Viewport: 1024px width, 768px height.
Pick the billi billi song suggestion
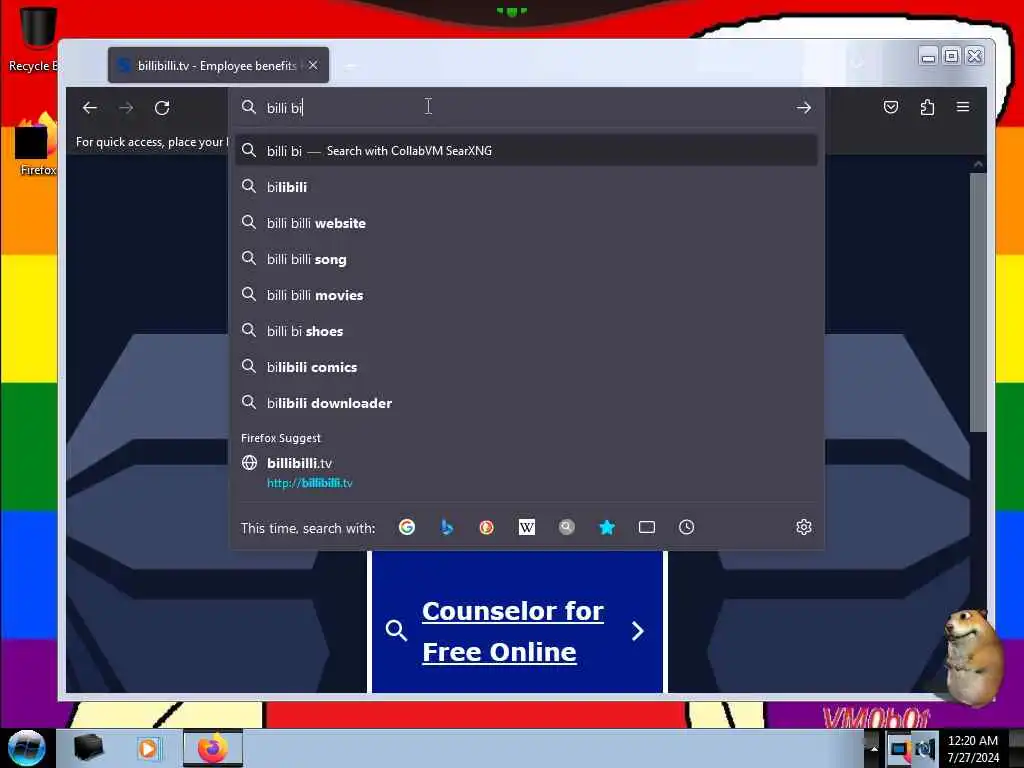click(526, 259)
